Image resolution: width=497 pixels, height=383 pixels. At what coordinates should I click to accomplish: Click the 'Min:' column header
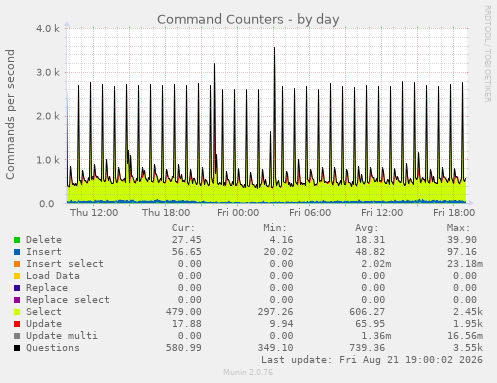(x=275, y=228)
